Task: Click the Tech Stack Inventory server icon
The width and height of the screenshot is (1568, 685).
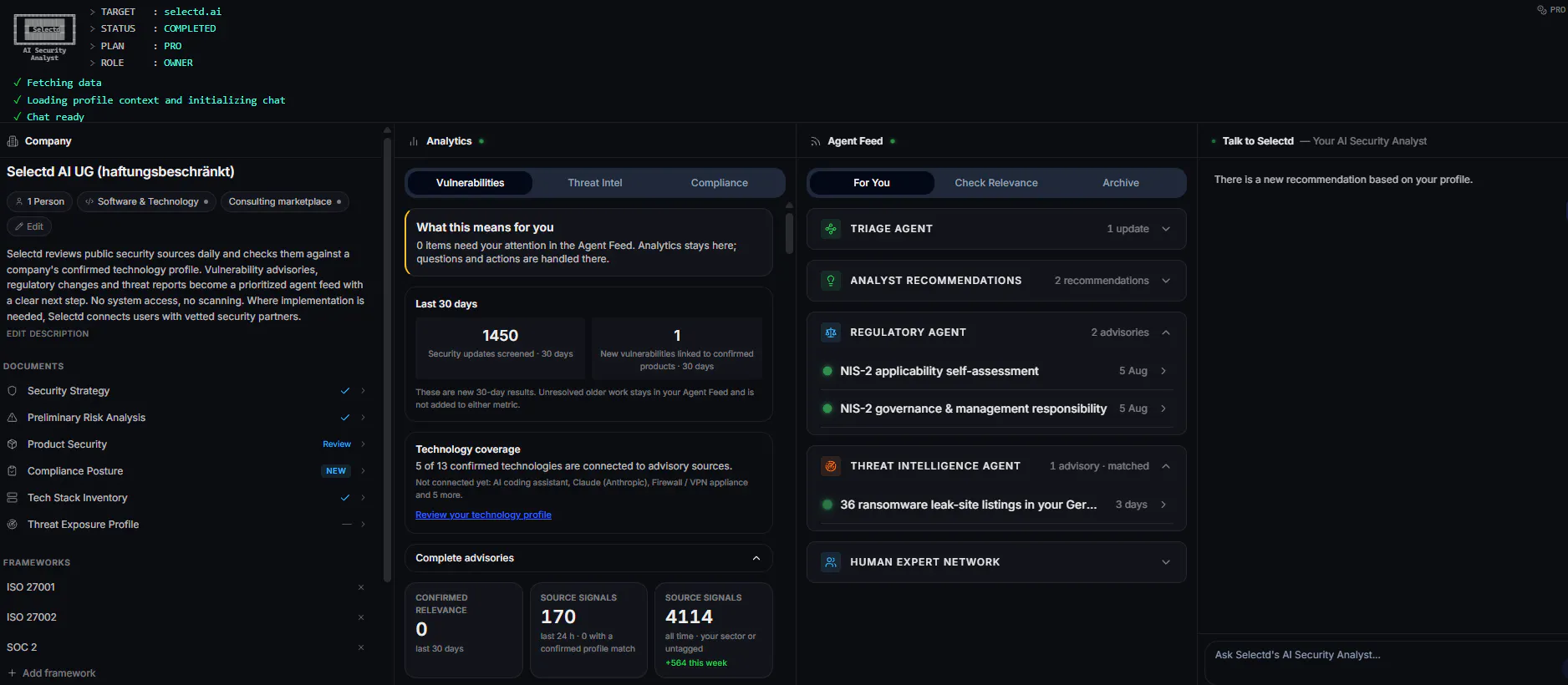Action: 13,498
